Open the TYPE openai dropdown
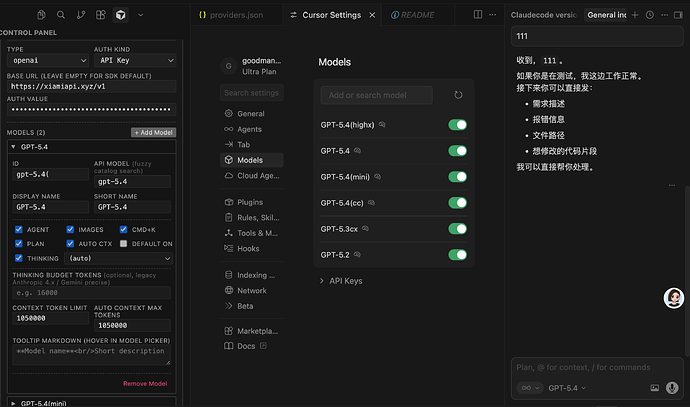Viewport: 690px width, 407px height. [x=48, y=60]
